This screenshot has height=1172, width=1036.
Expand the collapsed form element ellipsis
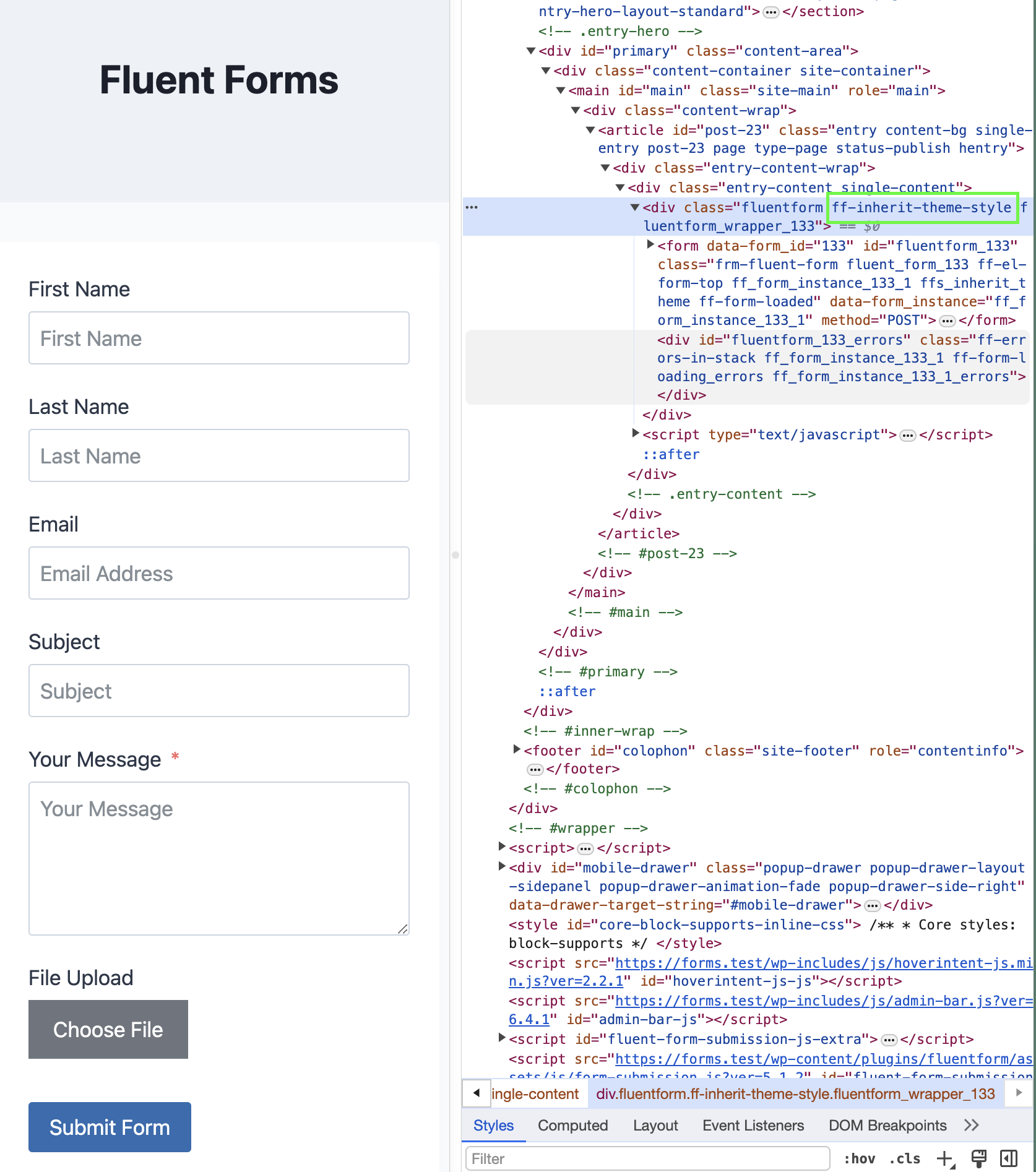pos(947,321)
